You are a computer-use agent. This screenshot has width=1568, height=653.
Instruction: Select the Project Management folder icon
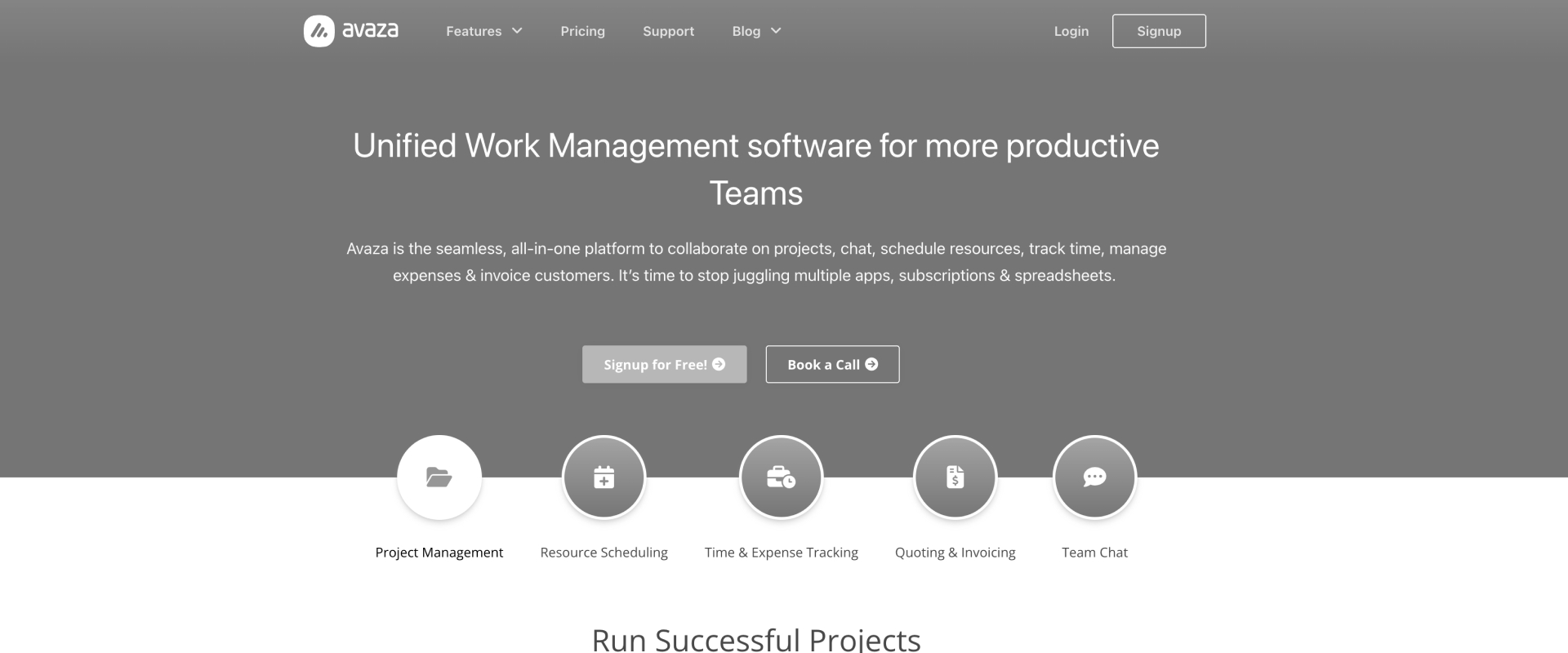click(439, 478)
